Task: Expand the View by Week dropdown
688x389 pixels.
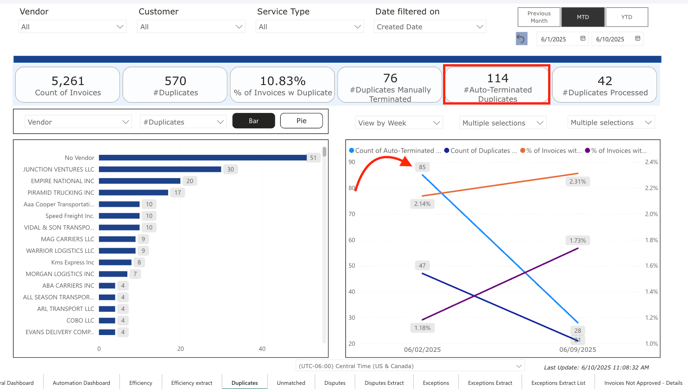Action: pos(398,123)
